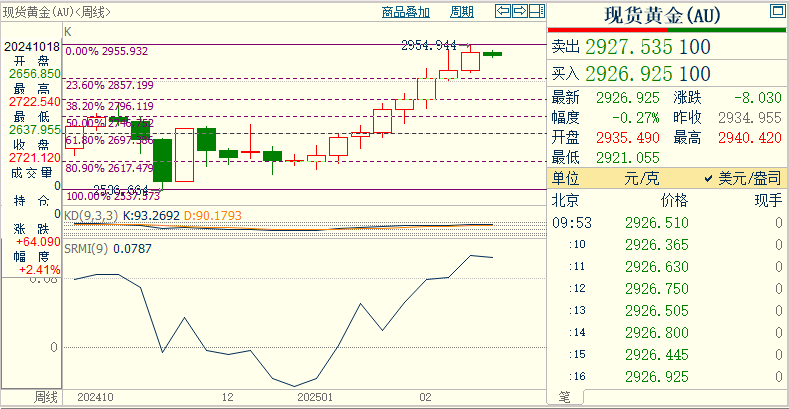This screenshot has height=409, width=789.
Task: Click the D:90.1793 indicator value
Action: (213, 216)
